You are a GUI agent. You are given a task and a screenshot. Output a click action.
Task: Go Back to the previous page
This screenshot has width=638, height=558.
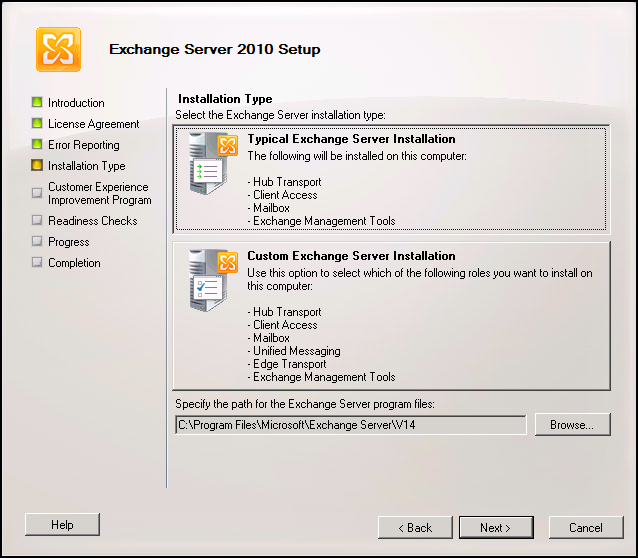coord(415,527)
